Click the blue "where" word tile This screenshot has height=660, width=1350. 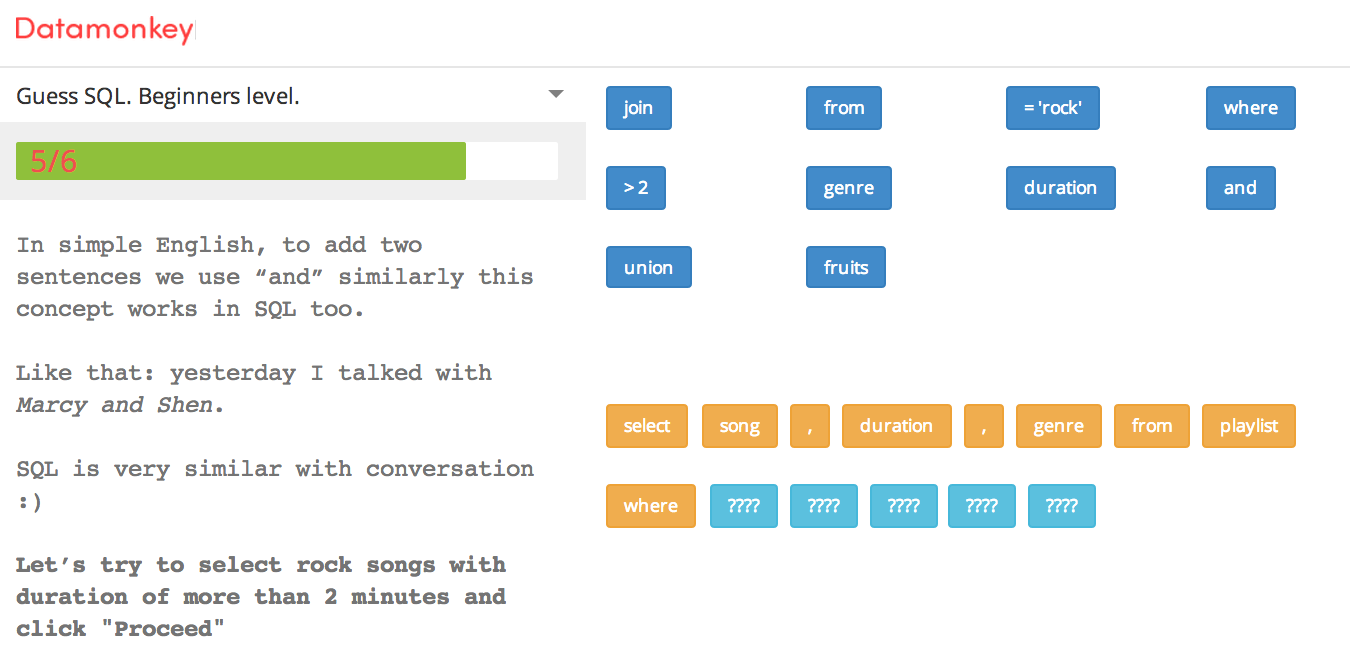pos(1250,108)
